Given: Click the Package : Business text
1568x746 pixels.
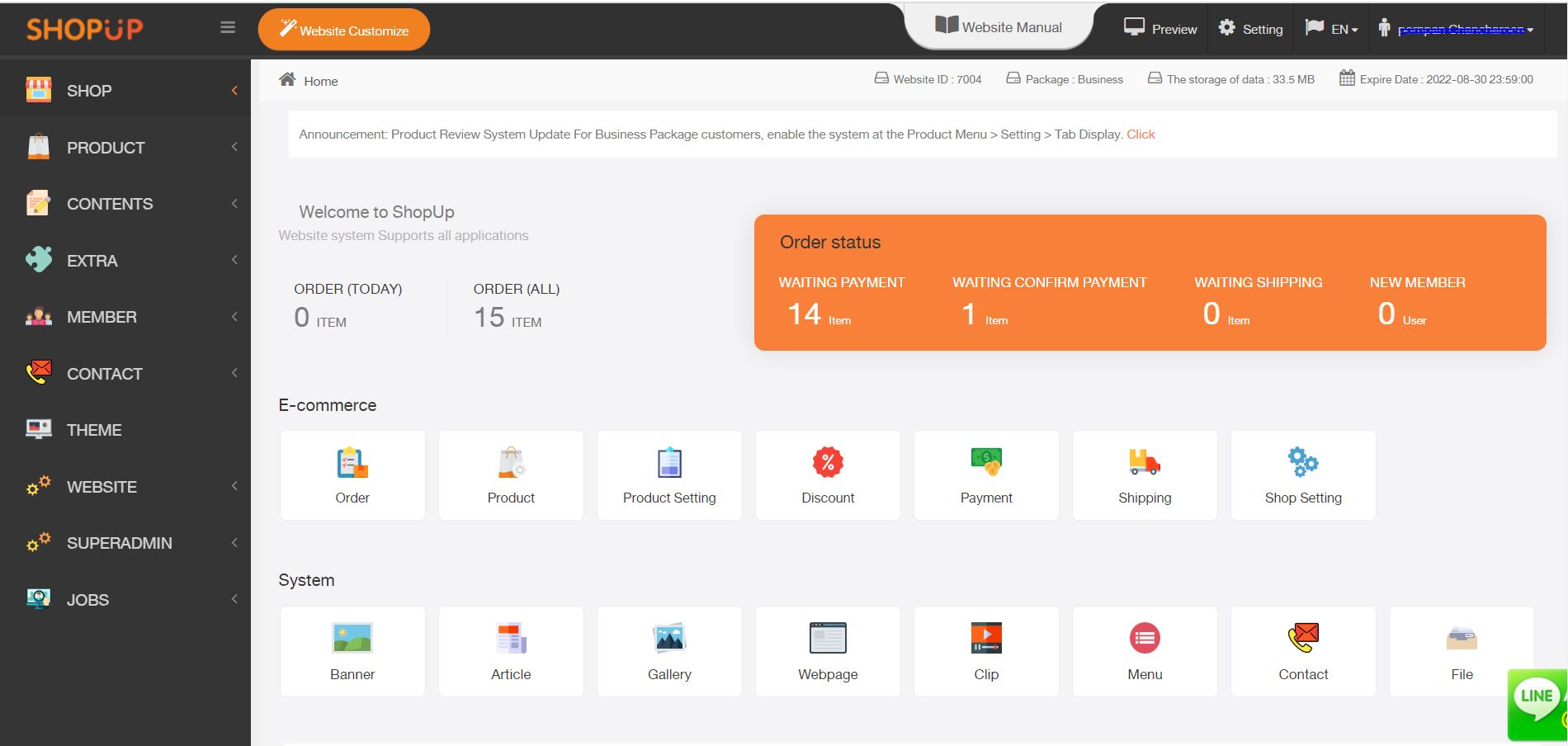Looking at the screenshot, I should [1074, 79].
